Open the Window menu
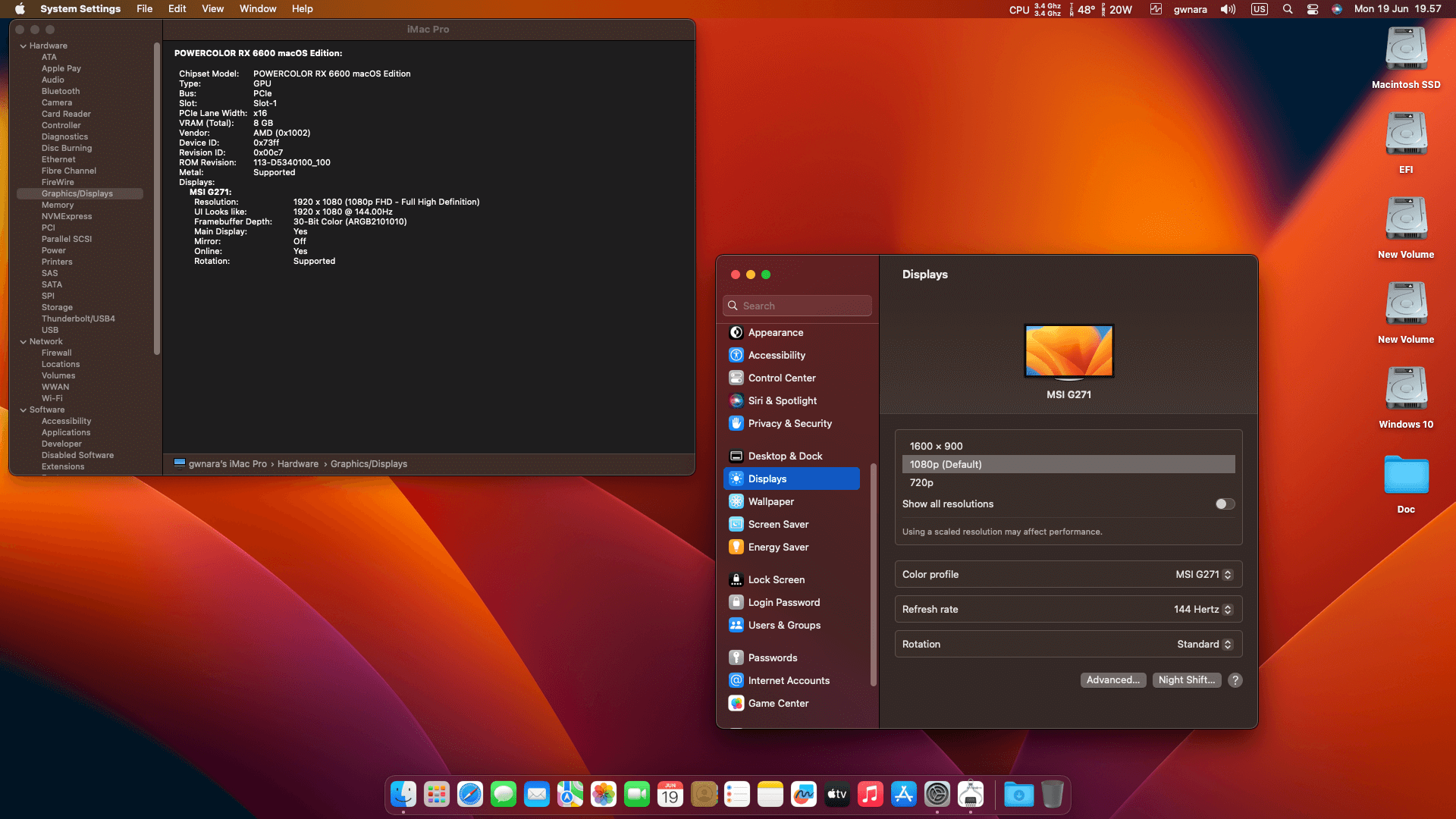Screen dimensions: 1456x819 [x=257, y=8]
